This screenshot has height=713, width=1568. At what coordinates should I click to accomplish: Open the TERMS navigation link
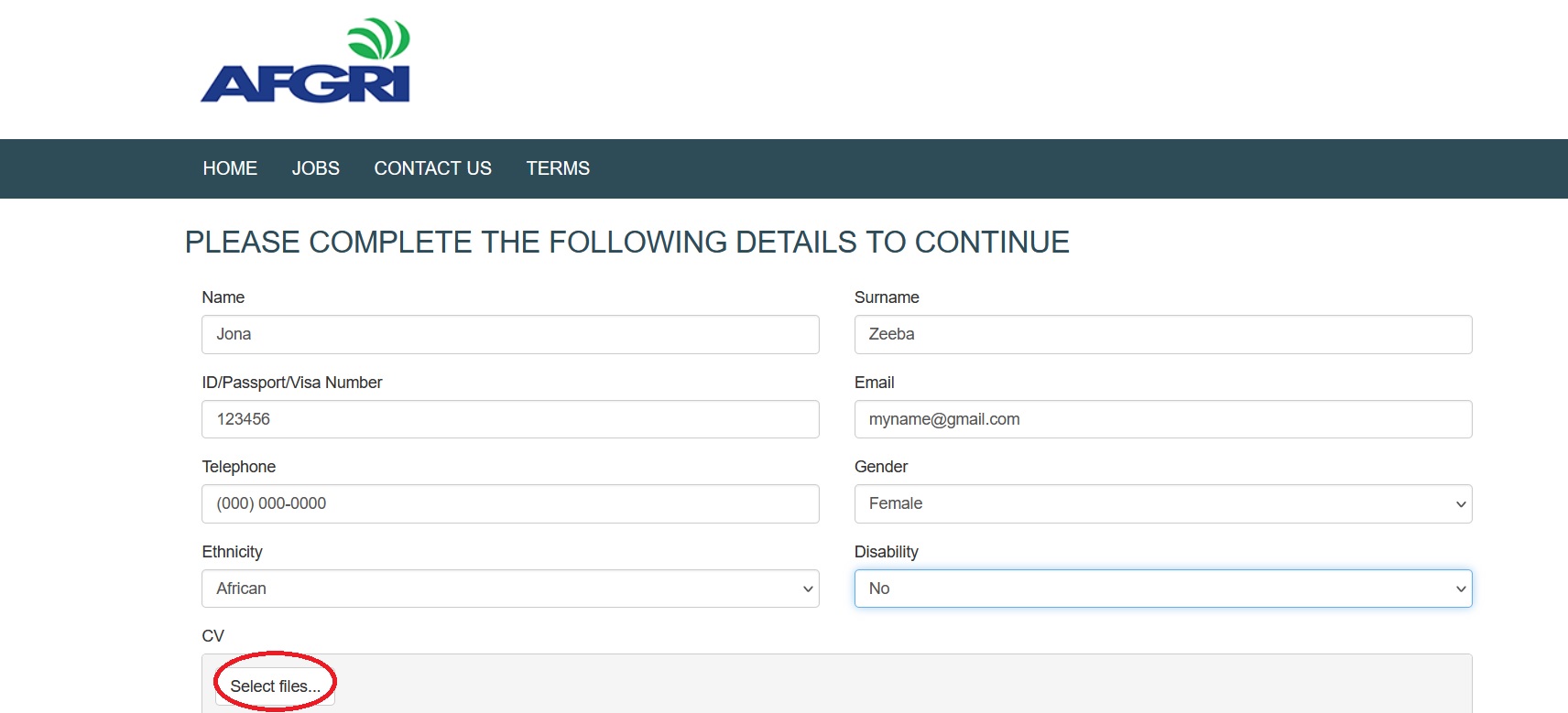tap(558, 168)
